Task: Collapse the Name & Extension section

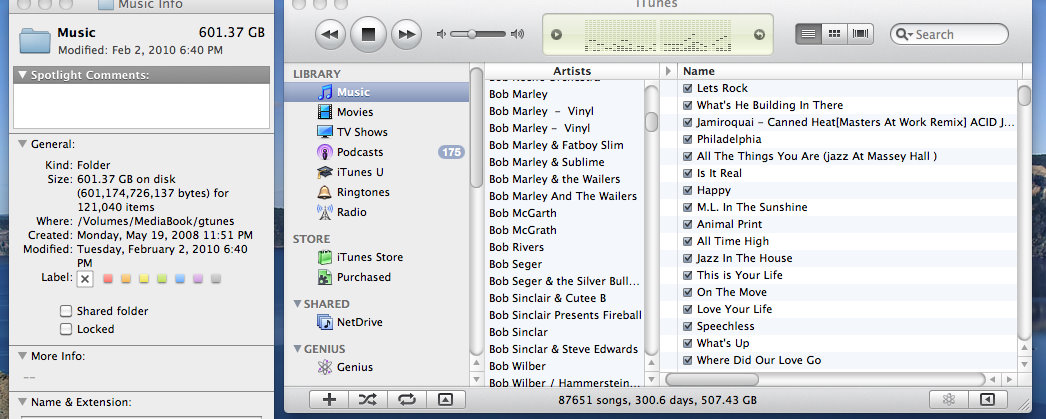Action: pos(23,402)
